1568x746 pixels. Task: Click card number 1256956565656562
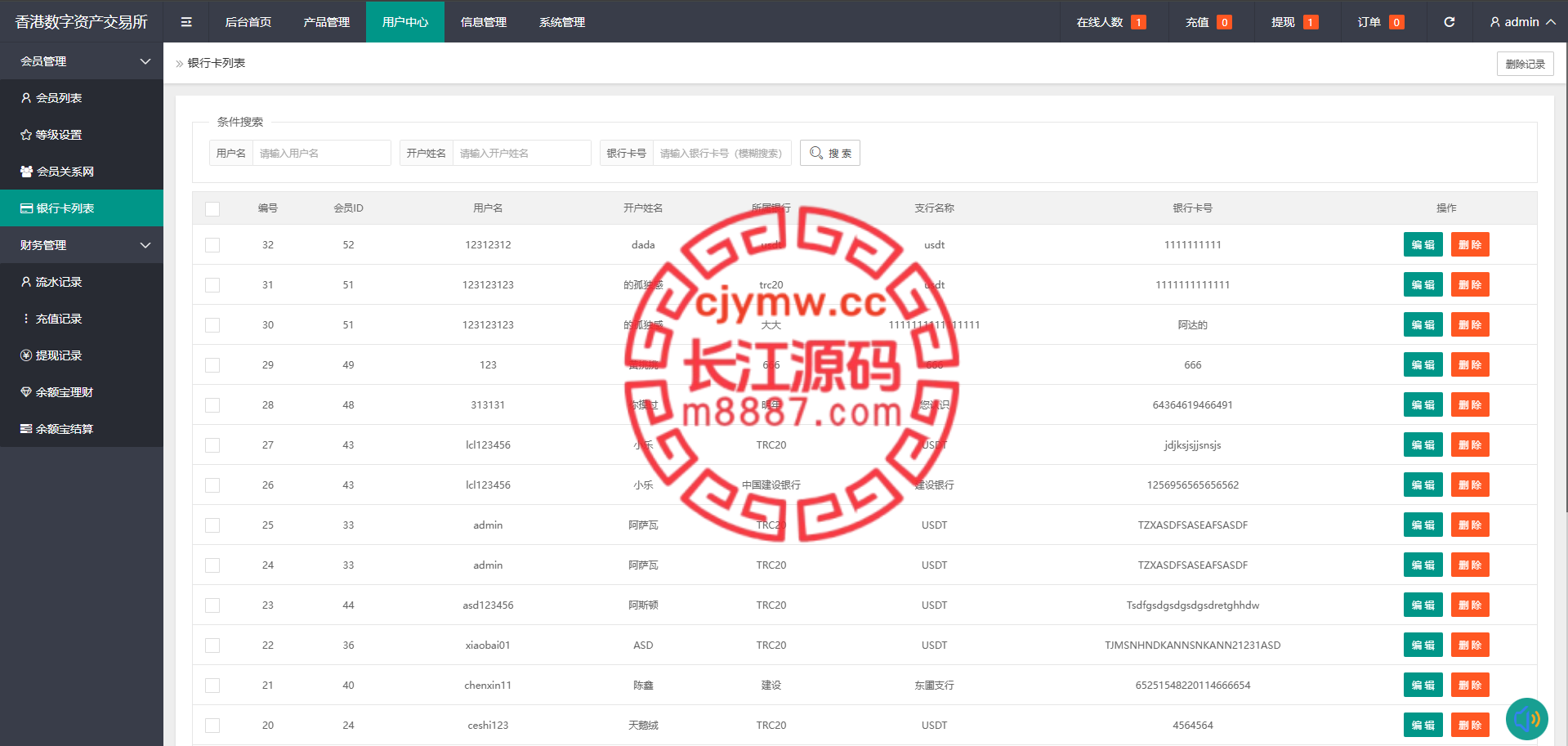[x=1193, y=485]
